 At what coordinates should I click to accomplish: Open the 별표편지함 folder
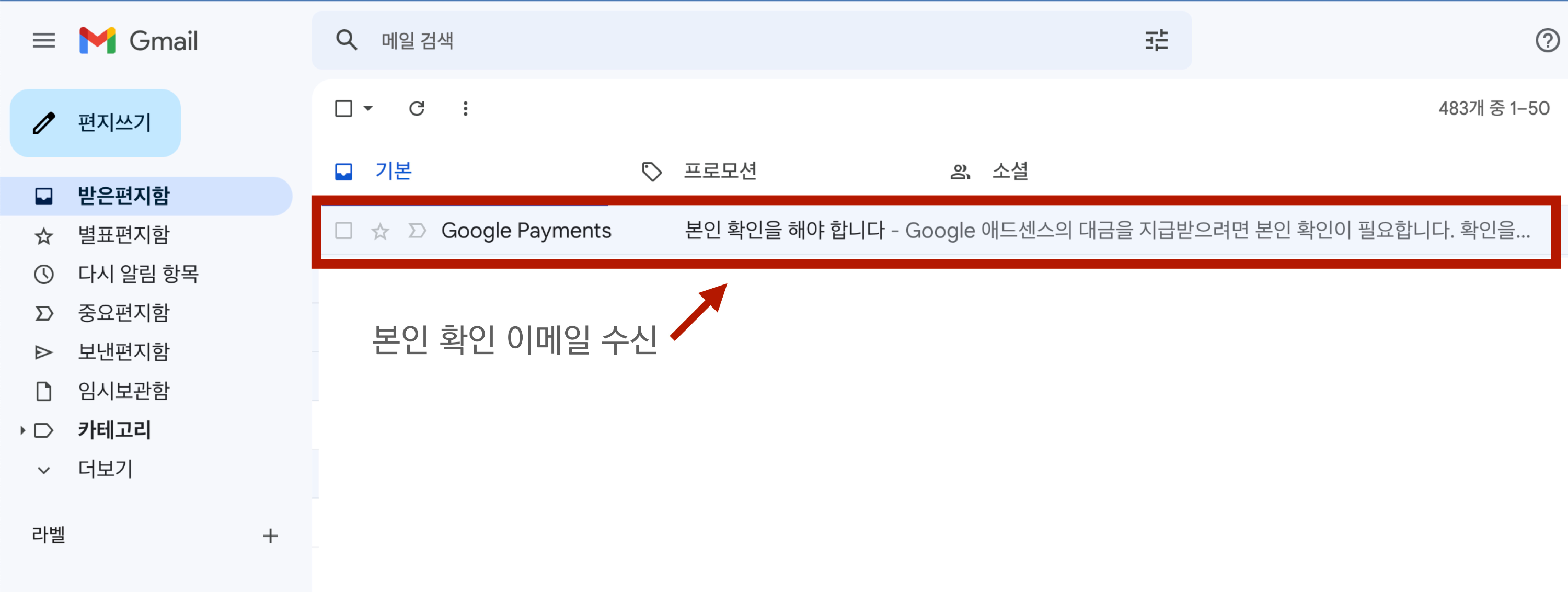[x=123, y=235]
